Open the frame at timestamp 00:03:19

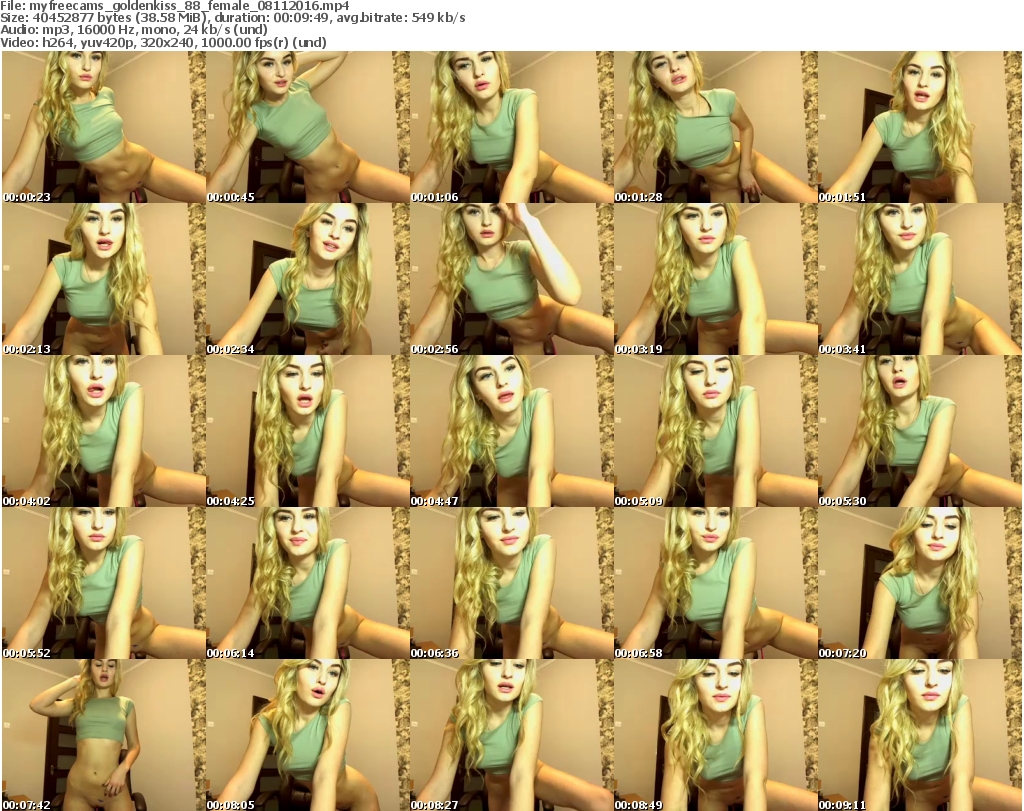[x=715, y=279]
